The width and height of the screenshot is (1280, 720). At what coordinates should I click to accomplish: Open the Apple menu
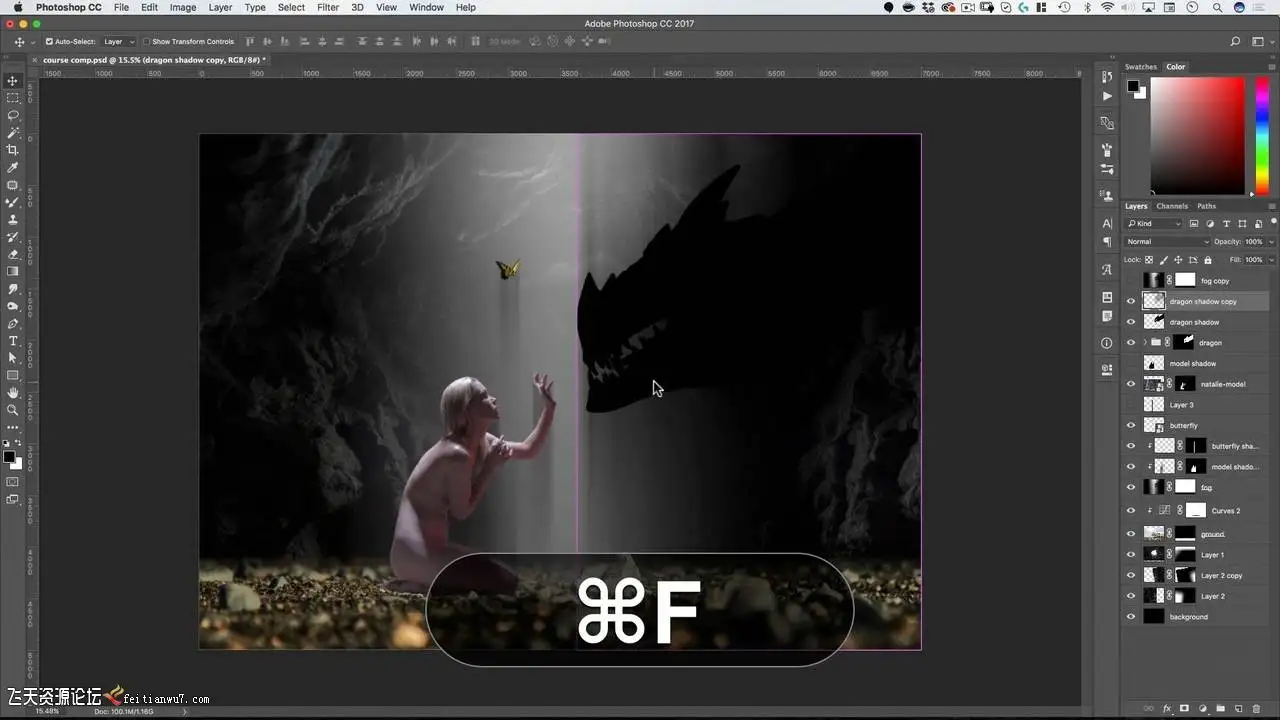17,7
